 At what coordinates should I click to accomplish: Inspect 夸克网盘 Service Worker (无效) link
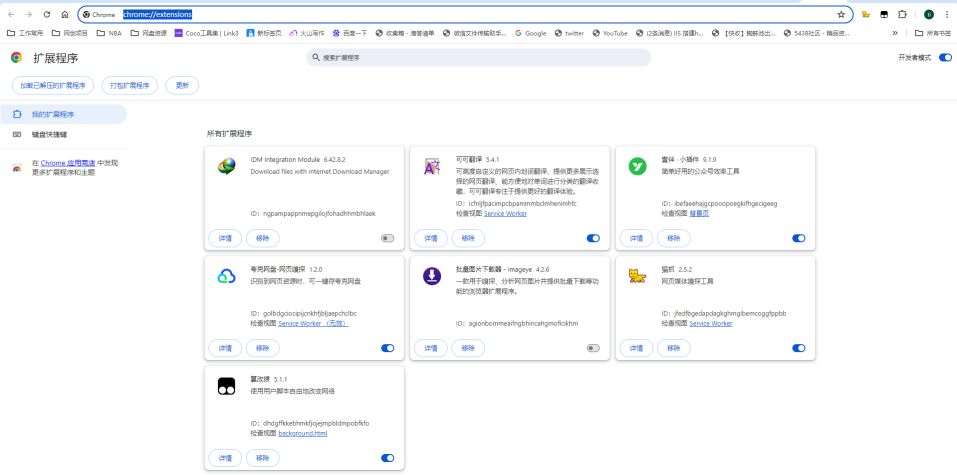coord(313,323)
